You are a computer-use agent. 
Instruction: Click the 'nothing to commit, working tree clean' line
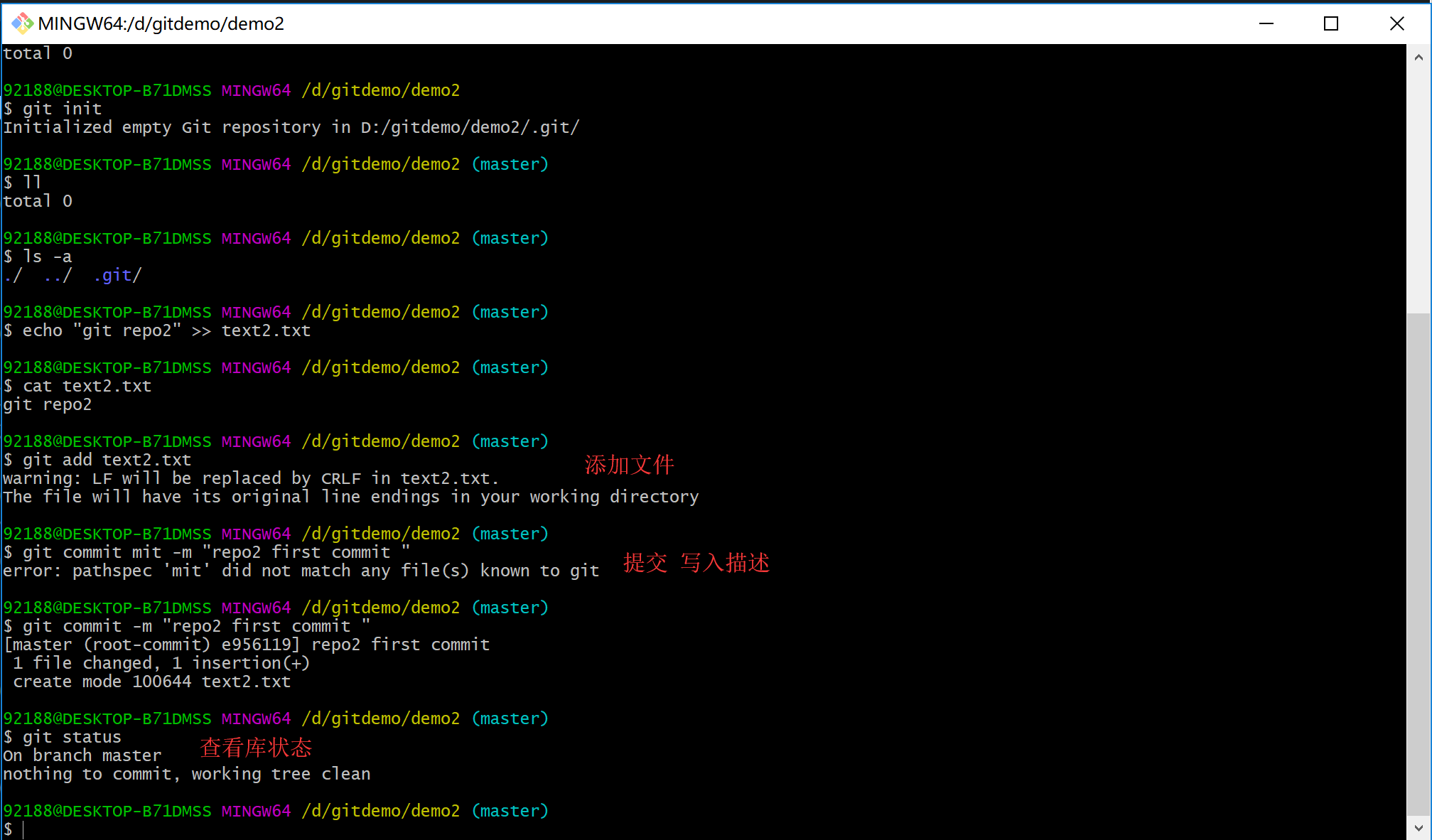click(186, 774)
